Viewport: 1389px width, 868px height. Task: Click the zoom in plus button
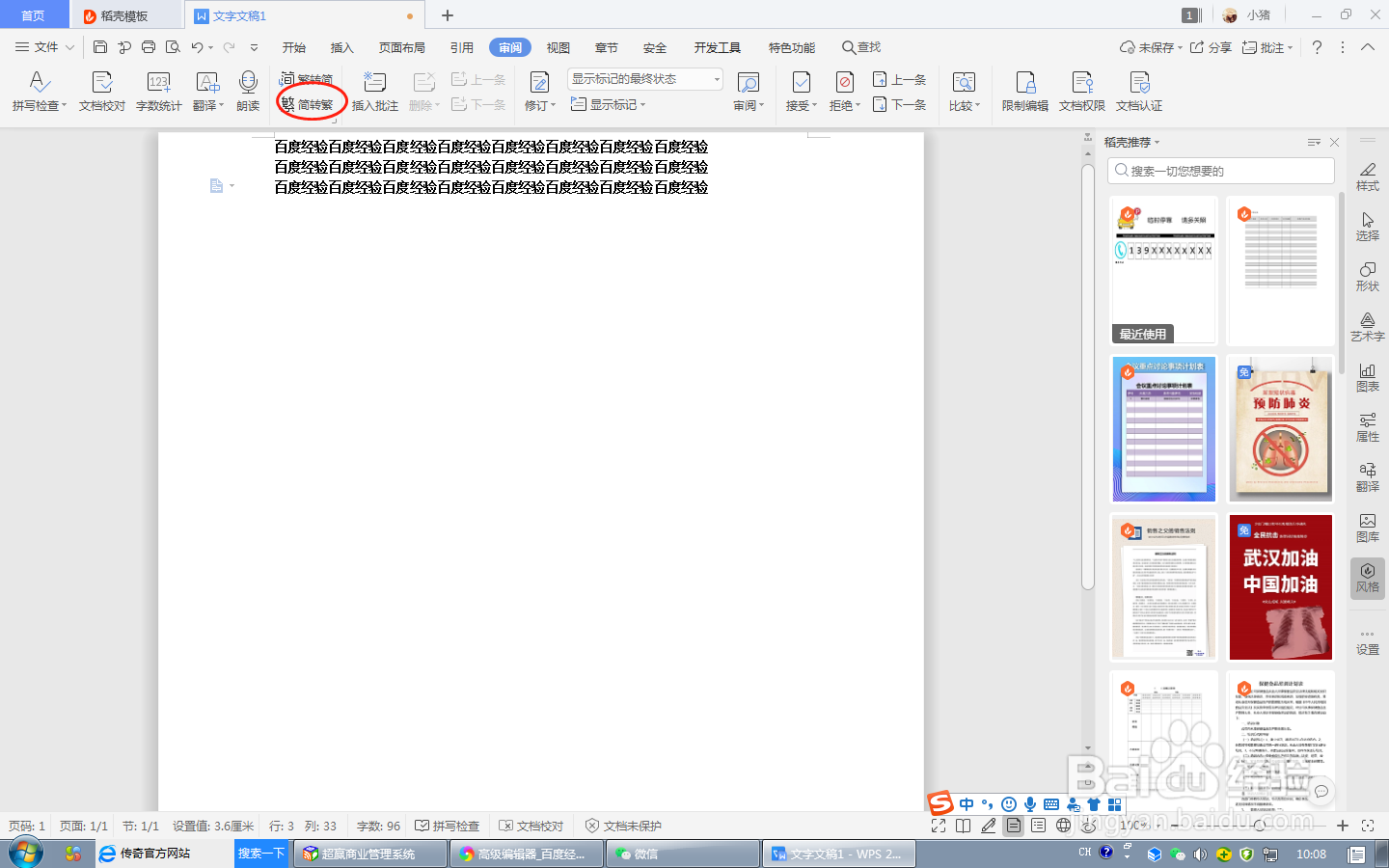pyautogui.click(x=1343, y=826)
